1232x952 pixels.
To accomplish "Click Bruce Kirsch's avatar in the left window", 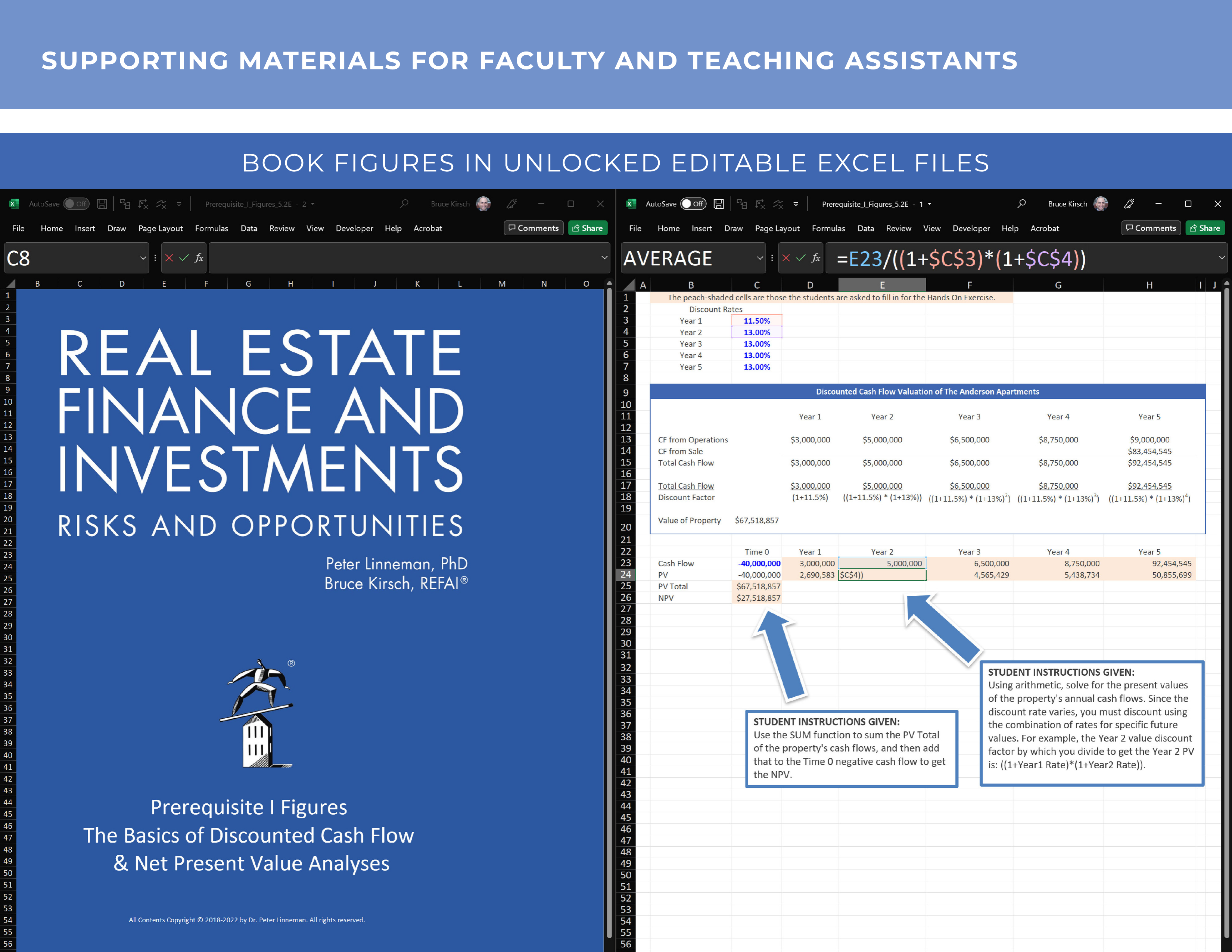I will point(483,203).
